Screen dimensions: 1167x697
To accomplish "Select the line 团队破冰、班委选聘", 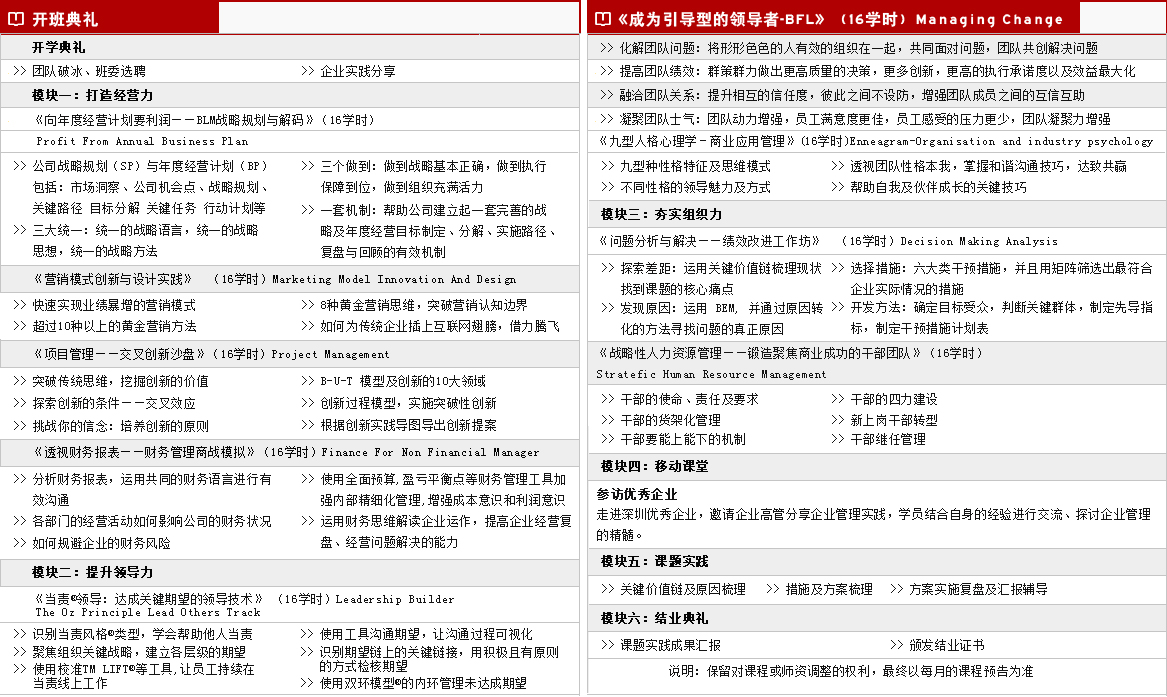I will 89,71.
